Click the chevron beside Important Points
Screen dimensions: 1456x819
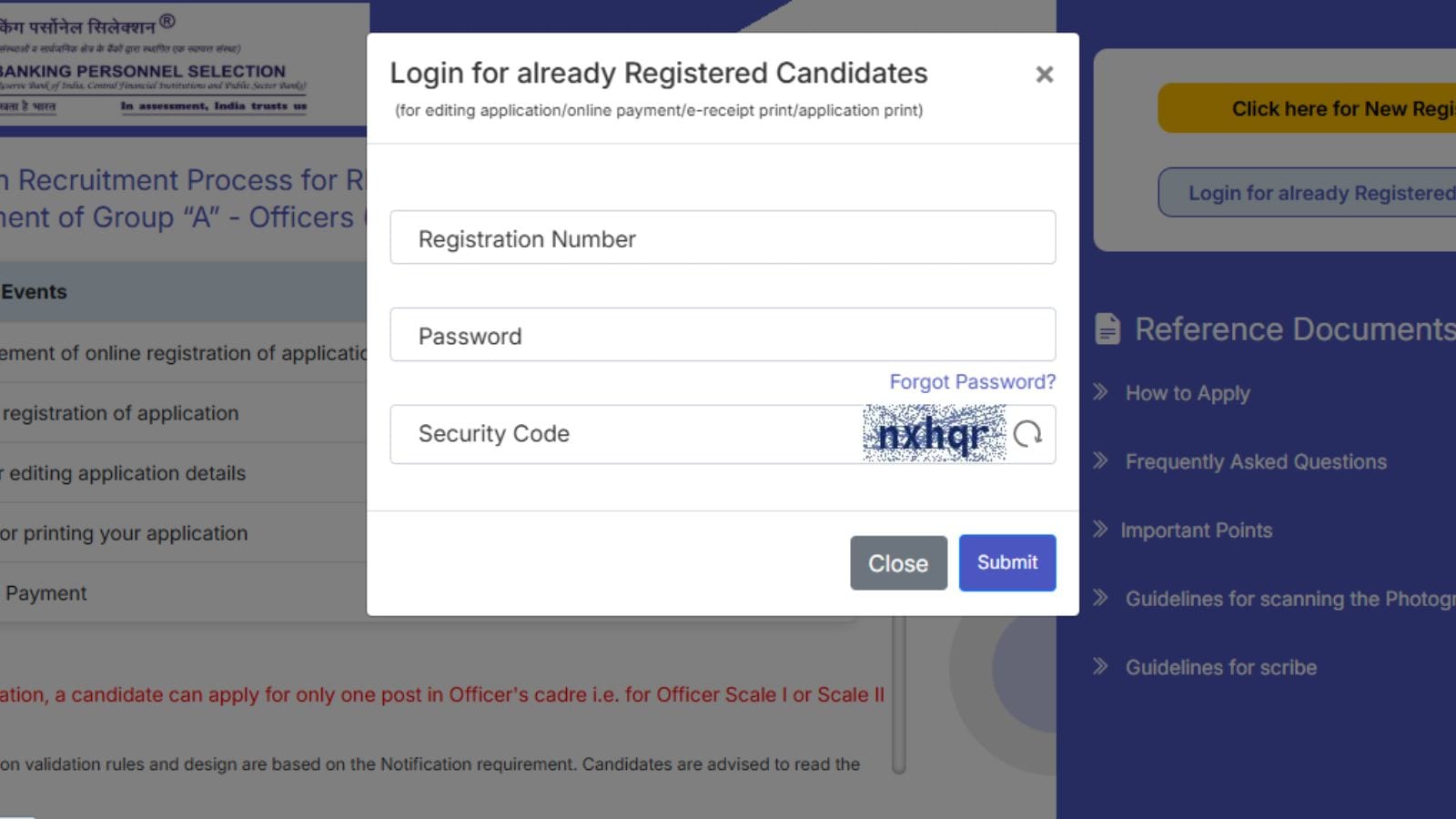pos(1101,529)
